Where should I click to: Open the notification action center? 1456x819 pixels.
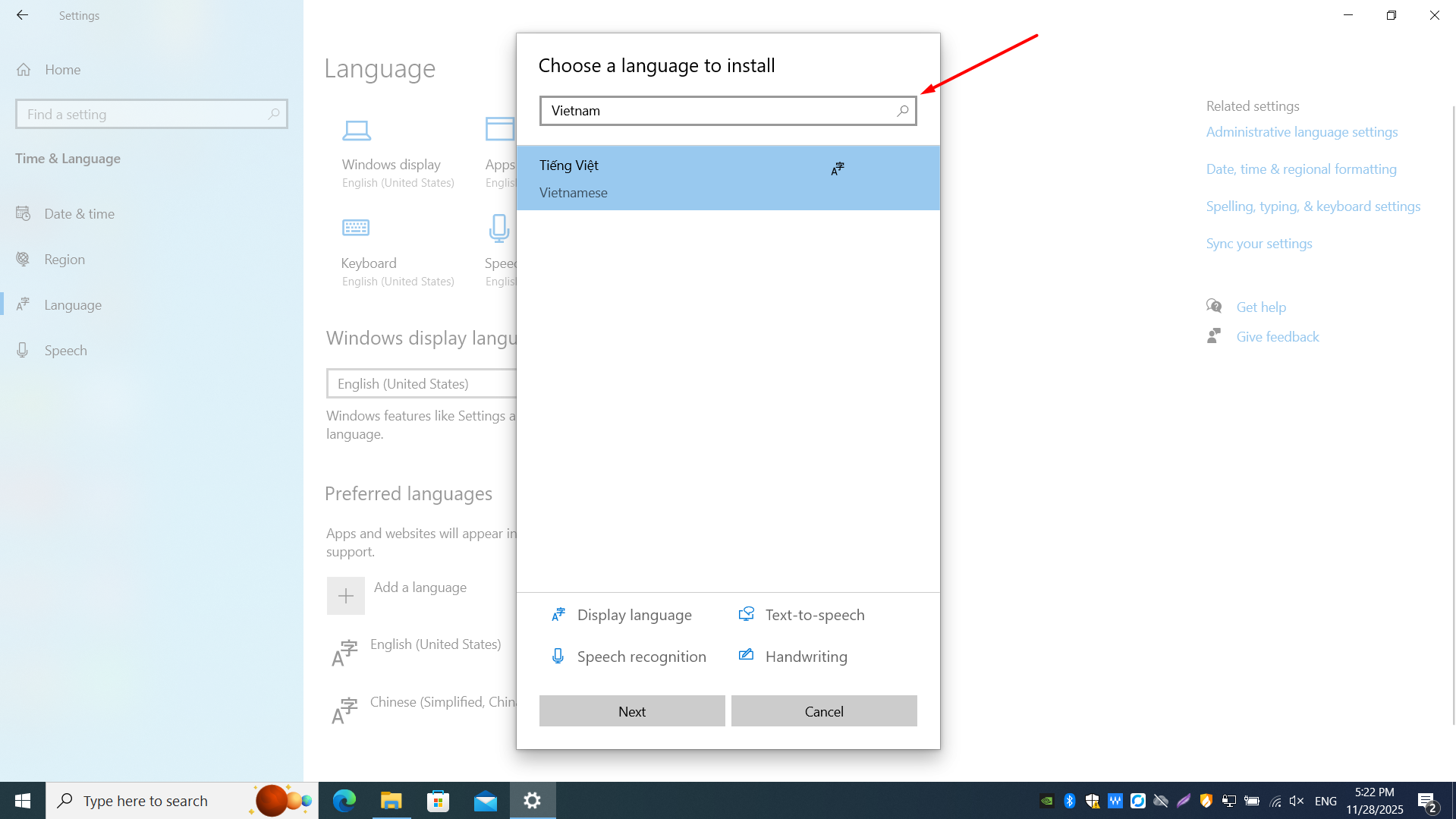[1427, 802]
